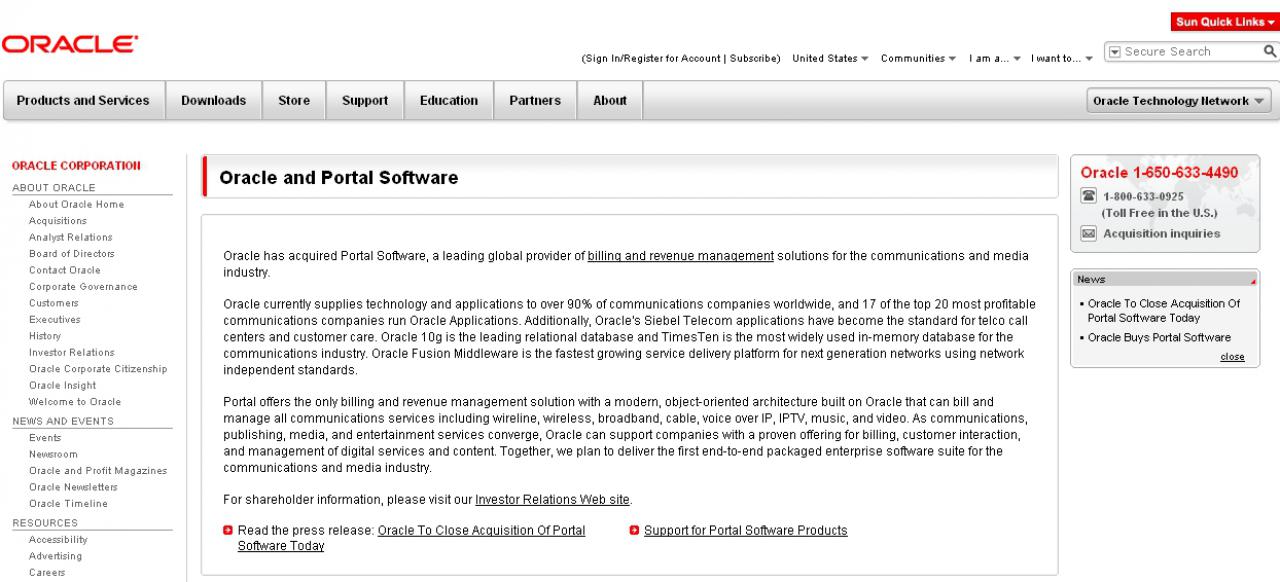The width and height of the screenshot is (1280, 582).
Task: Open Oracle Insight sidebar link
Action: (62, 385)
